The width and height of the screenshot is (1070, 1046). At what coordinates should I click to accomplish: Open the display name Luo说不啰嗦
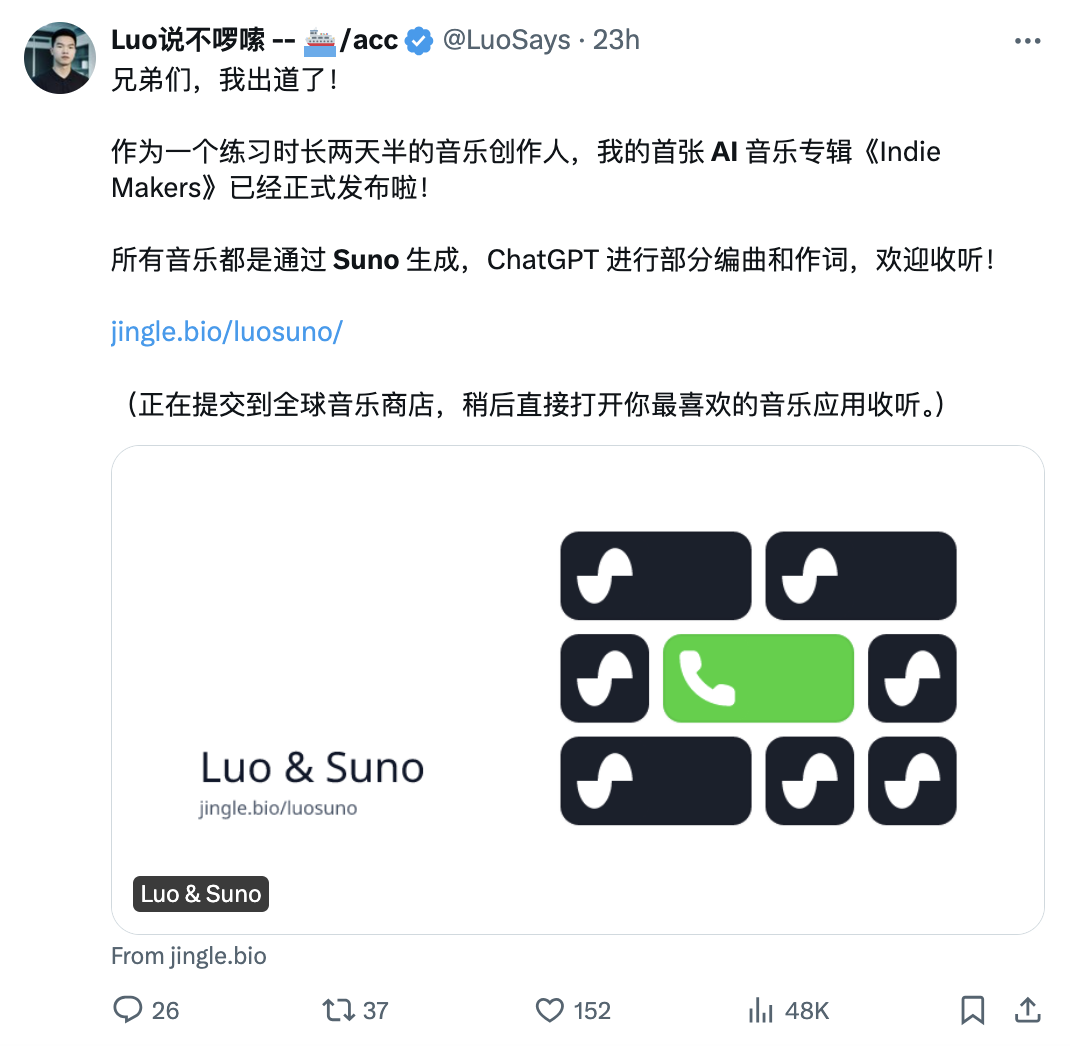coord(188,40)
